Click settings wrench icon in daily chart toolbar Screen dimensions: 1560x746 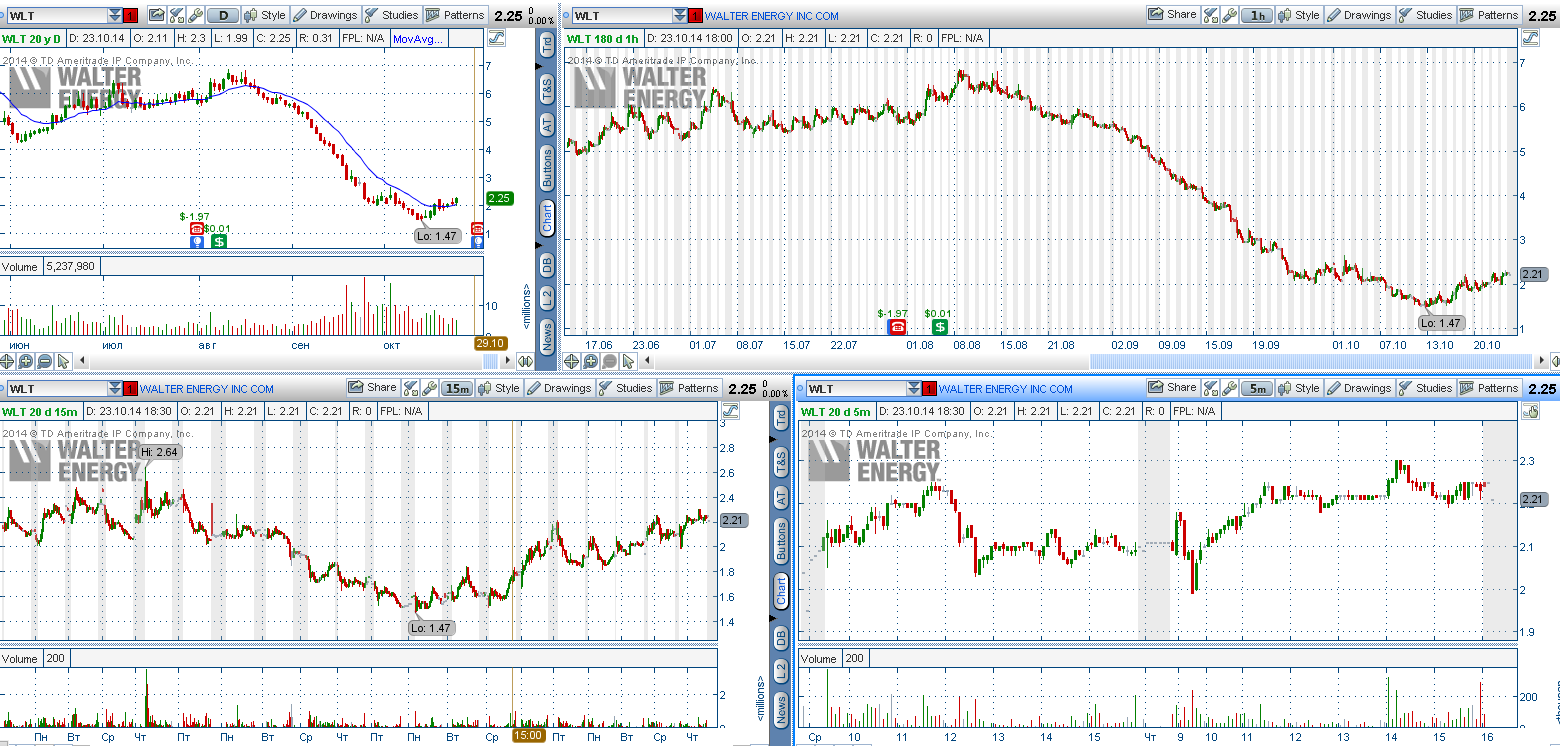coord(196,15)
